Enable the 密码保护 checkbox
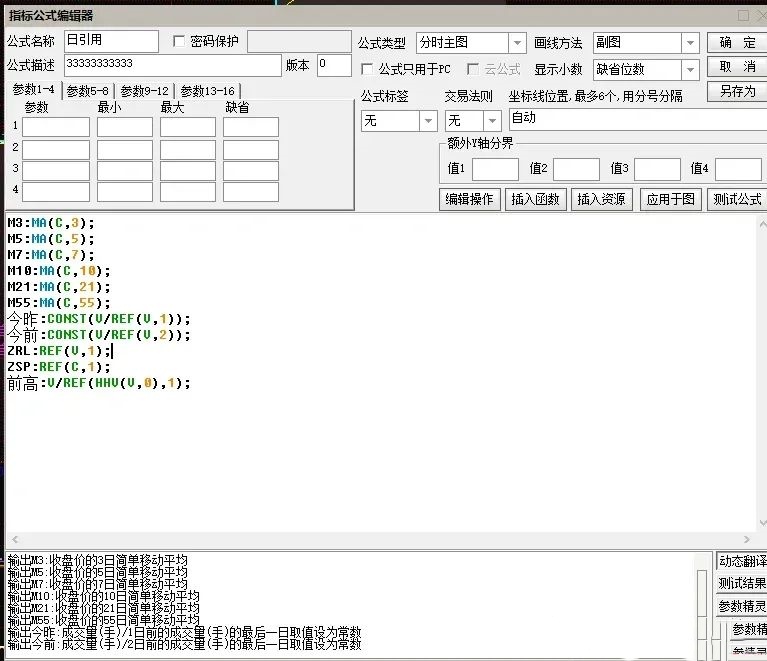Screen dimensions: 767x661 pyautogui.click(x=180, y=41)
